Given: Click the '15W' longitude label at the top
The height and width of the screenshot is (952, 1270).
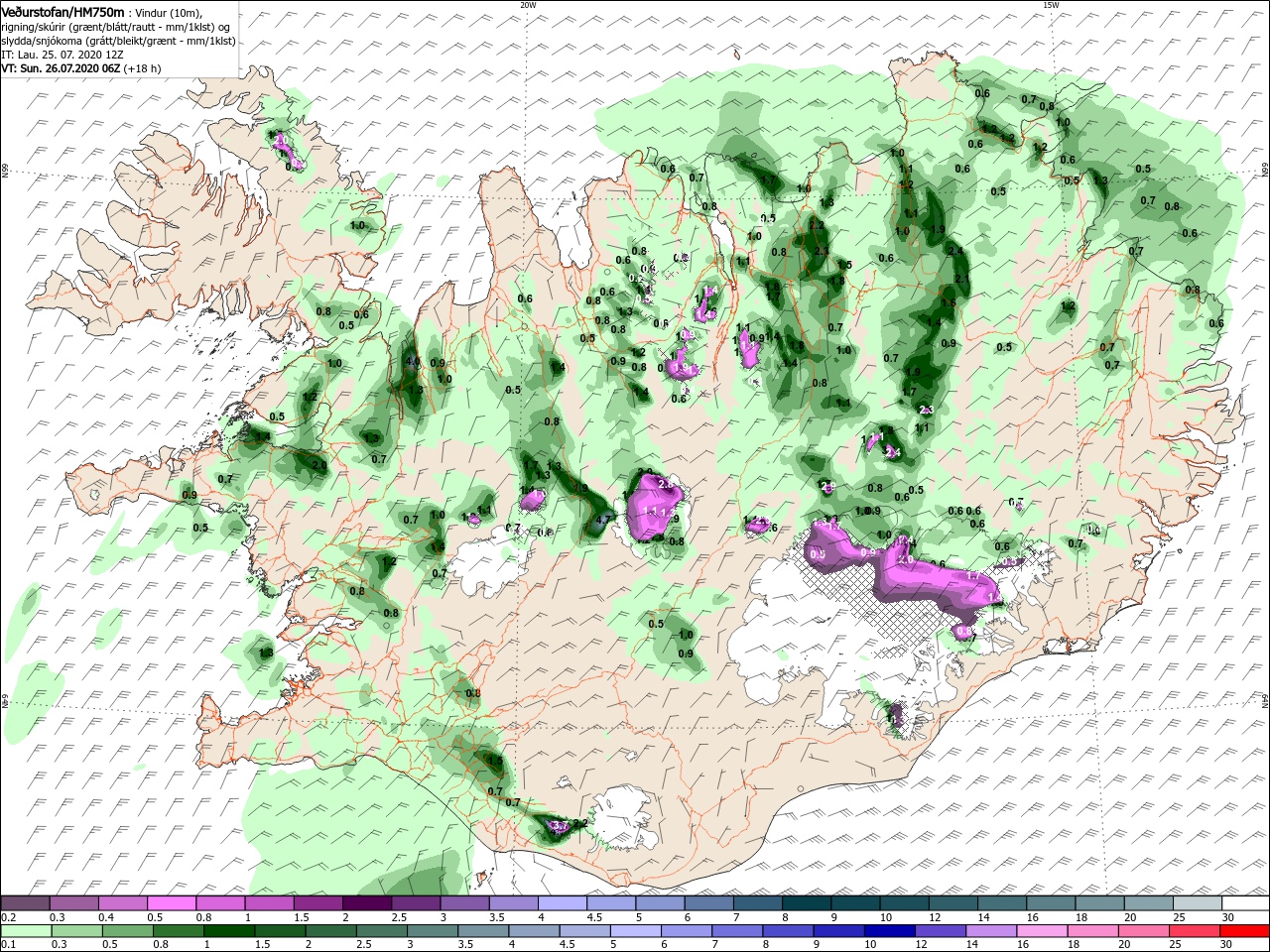Looking at the screenshot, I should click(1051, 5).
